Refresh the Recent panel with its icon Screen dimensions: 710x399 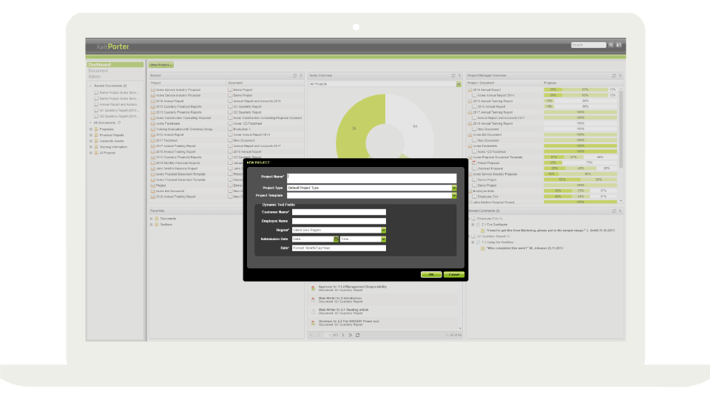point(295,76)
